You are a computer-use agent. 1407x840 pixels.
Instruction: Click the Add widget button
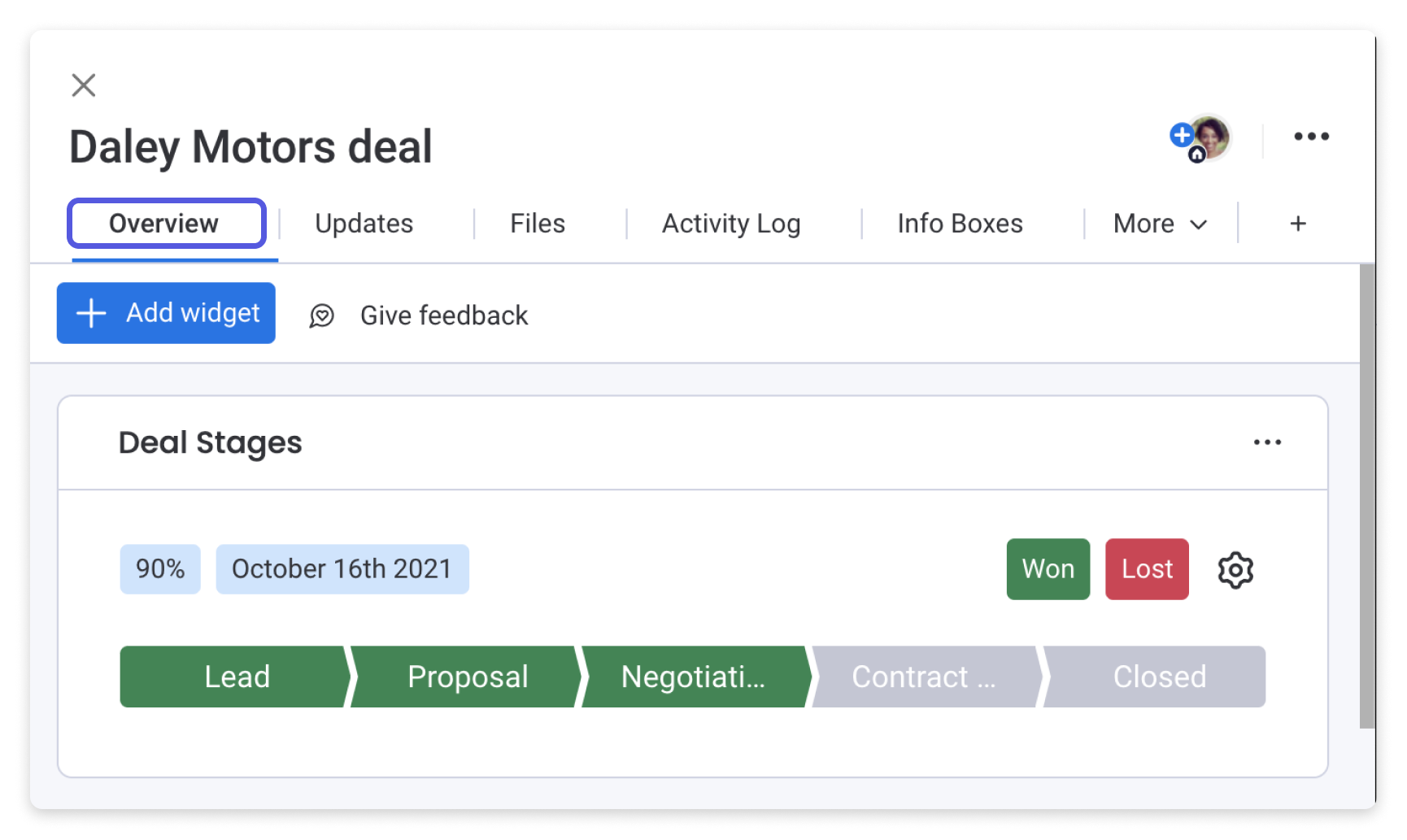click(x=166, y=313)
